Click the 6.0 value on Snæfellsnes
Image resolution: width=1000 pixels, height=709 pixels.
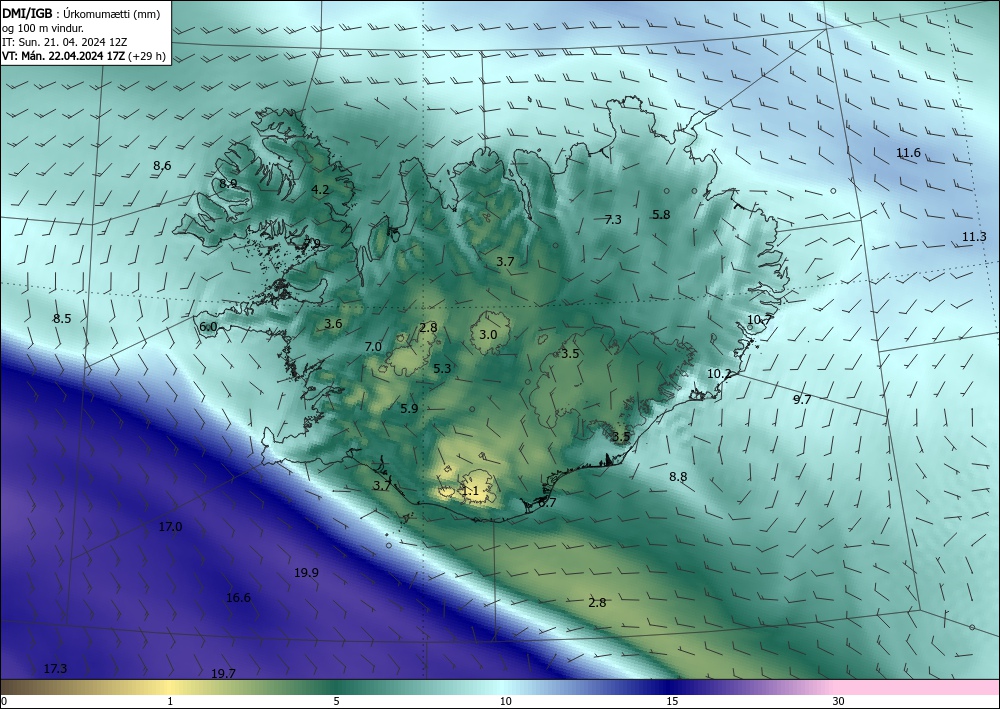pos(208,327)
